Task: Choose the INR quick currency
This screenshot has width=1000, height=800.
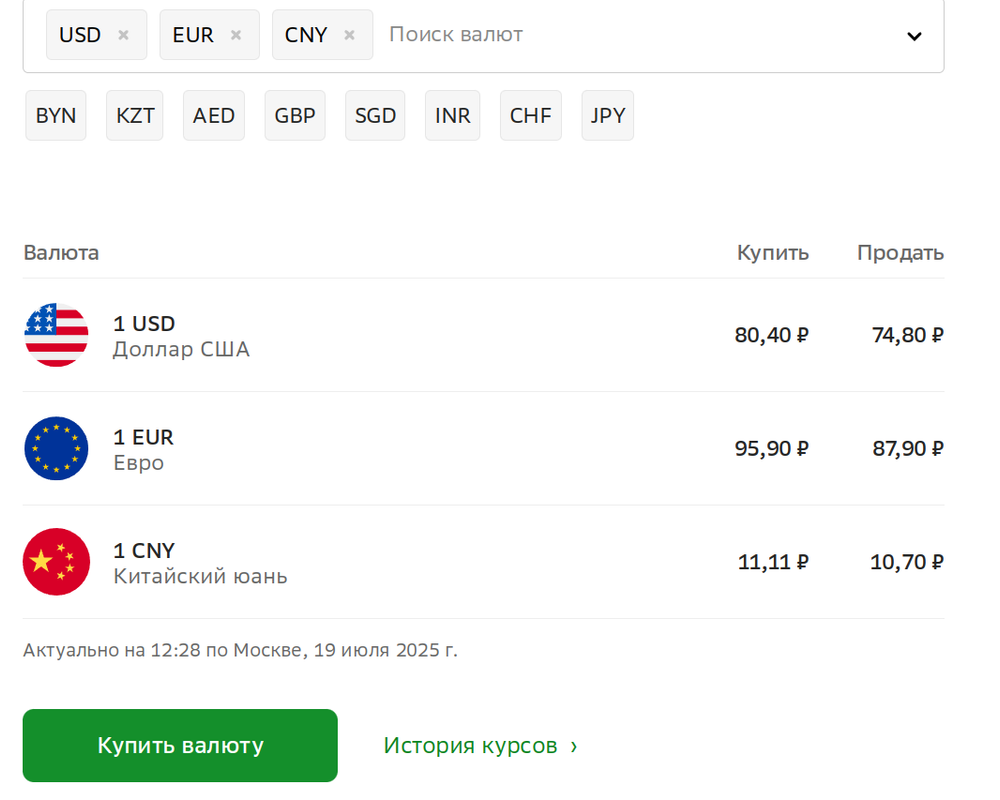Action: tap(452, 115)
